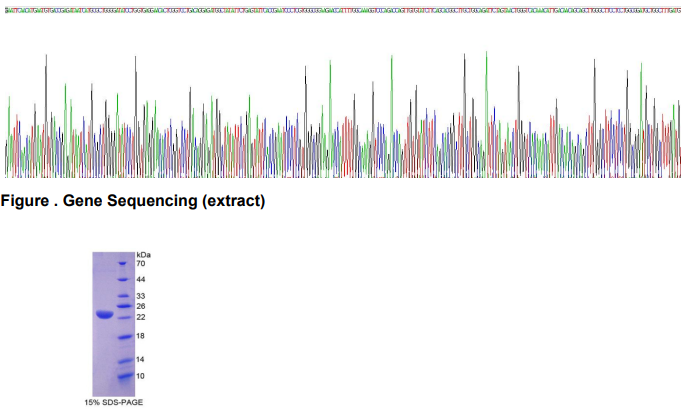Image resolution: width=689 pixels, height=415 pixels.
Task: Click the kDa unit label
Action: point(143,255)
